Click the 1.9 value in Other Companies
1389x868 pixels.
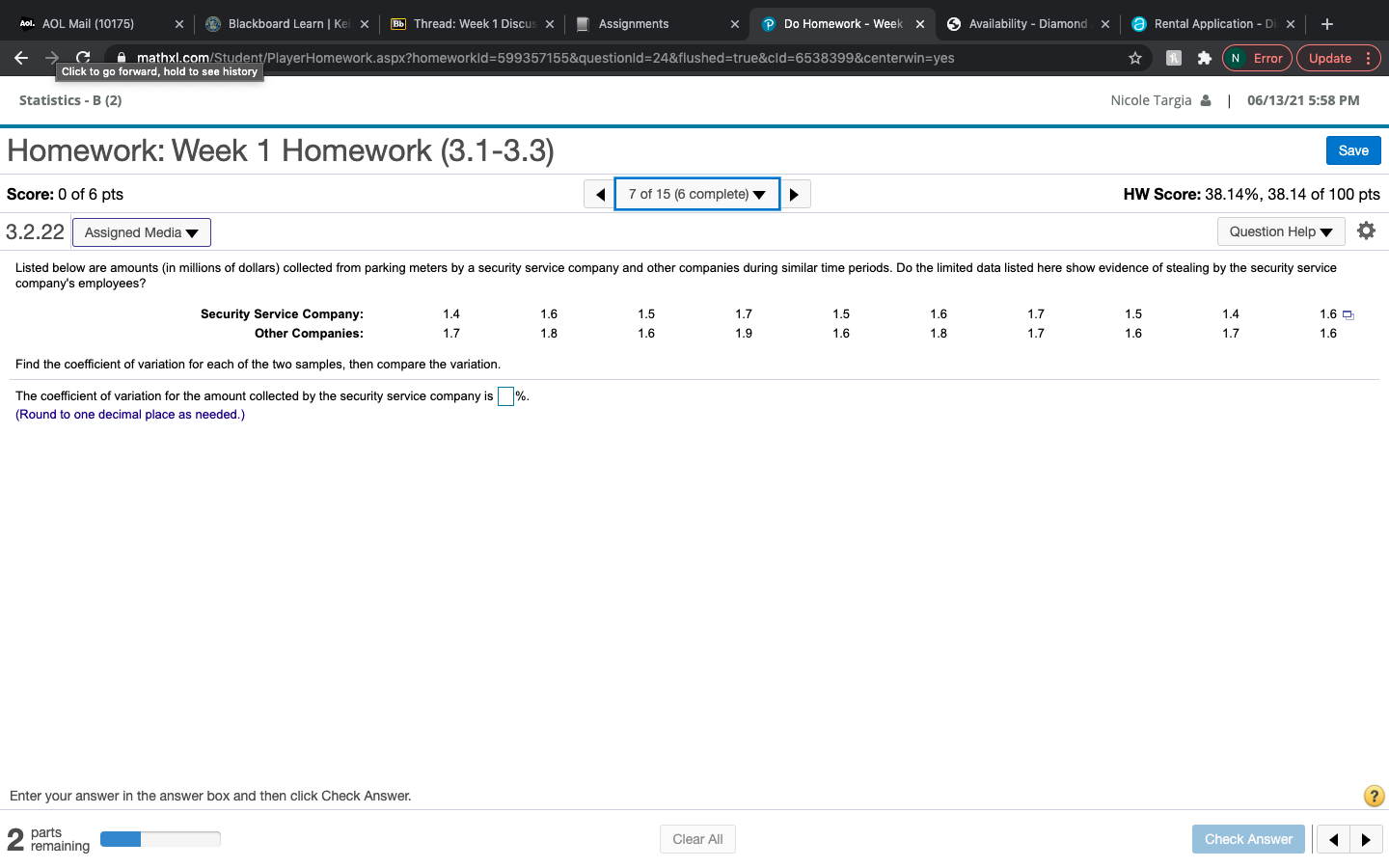pos(744,334)
